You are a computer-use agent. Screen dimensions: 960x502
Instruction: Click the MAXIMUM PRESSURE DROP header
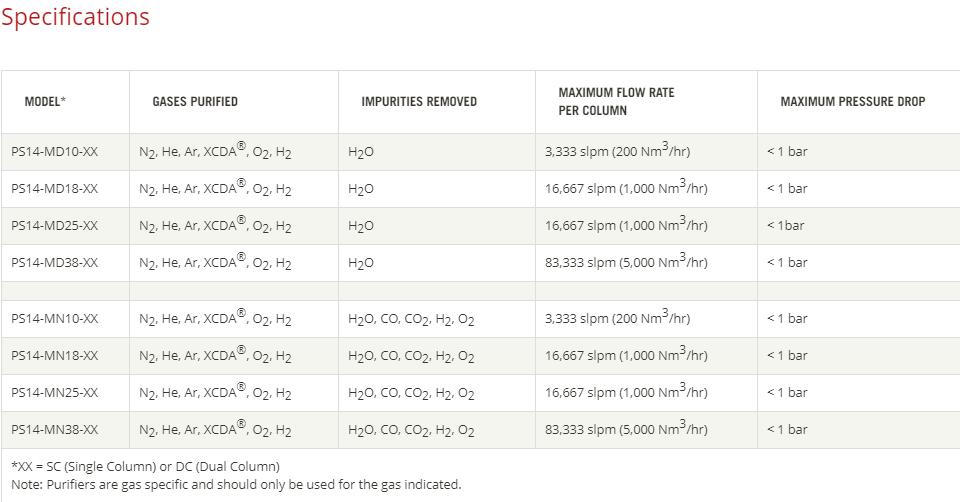tap(853, 102)
